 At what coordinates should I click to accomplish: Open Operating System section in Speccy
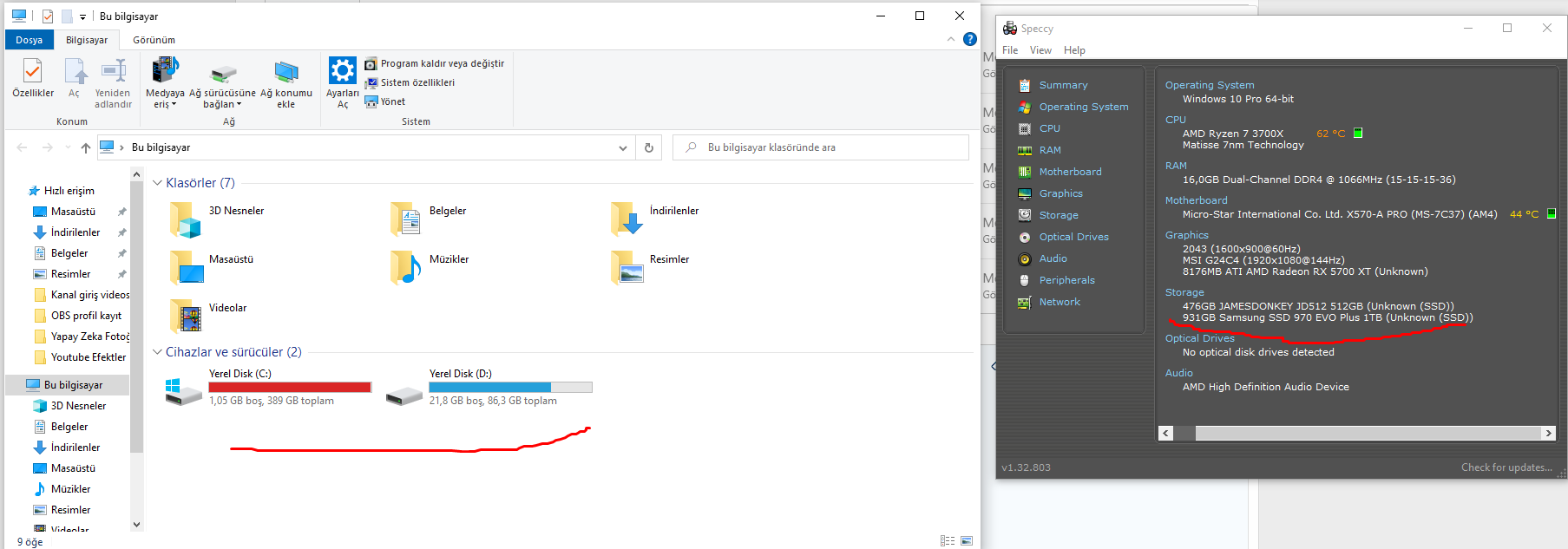(x=1084, y=107)
